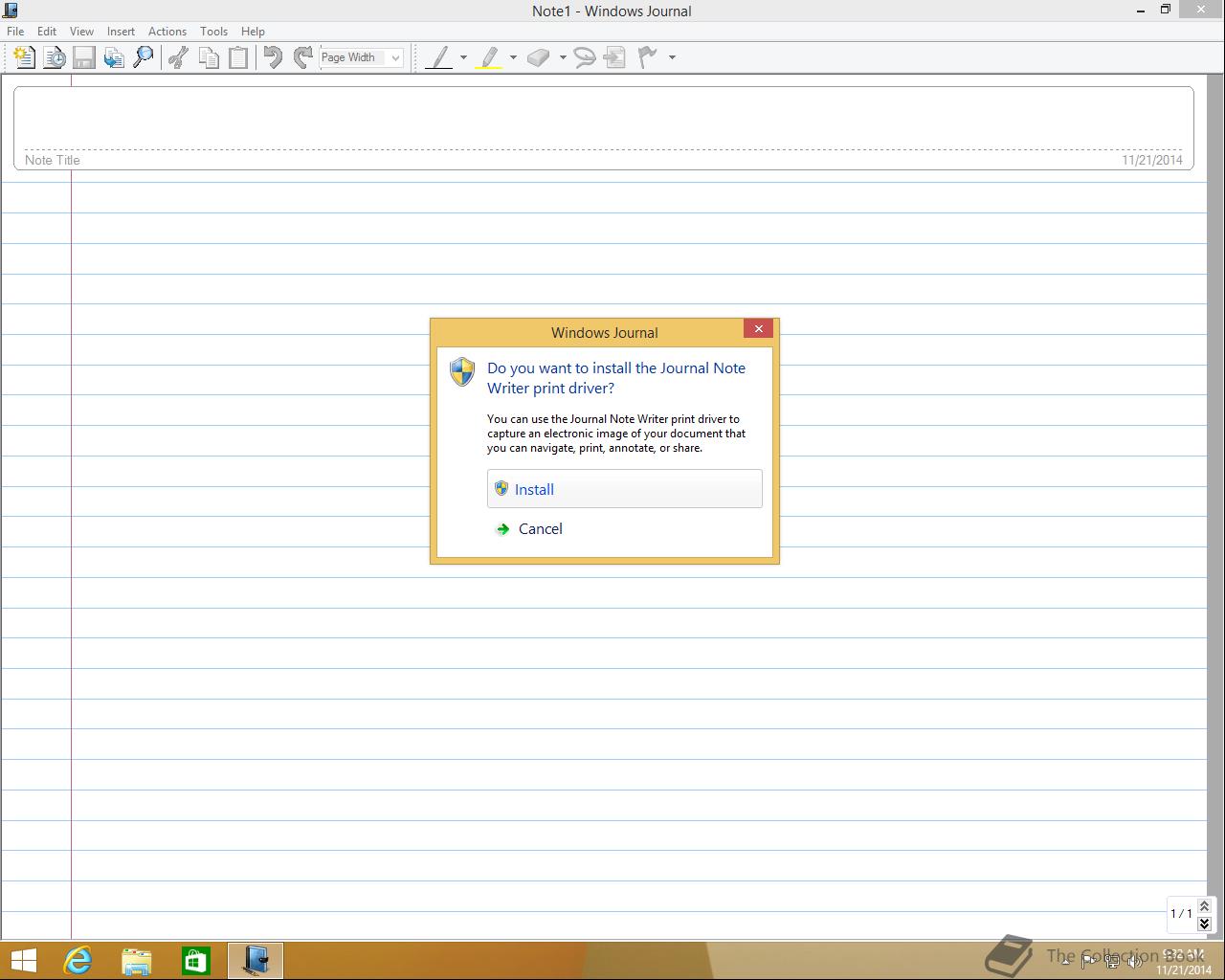Open the File menu

(x=15, y=32)
